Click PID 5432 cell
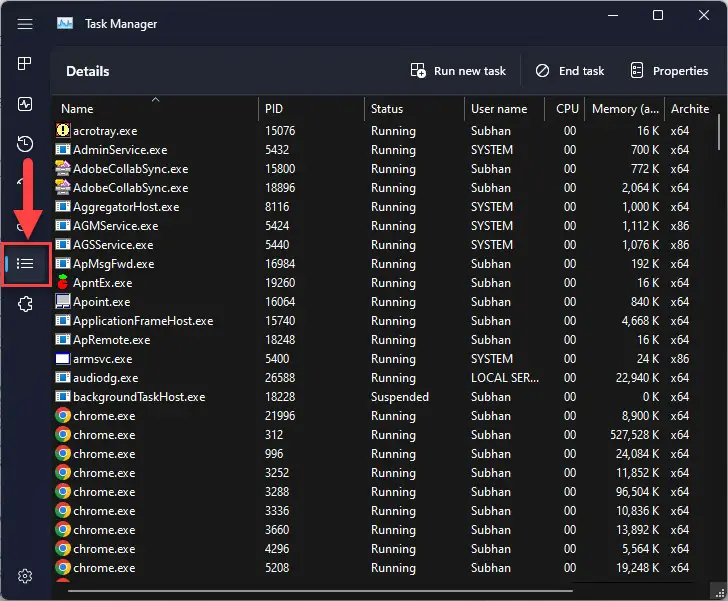 coord(277,150)
